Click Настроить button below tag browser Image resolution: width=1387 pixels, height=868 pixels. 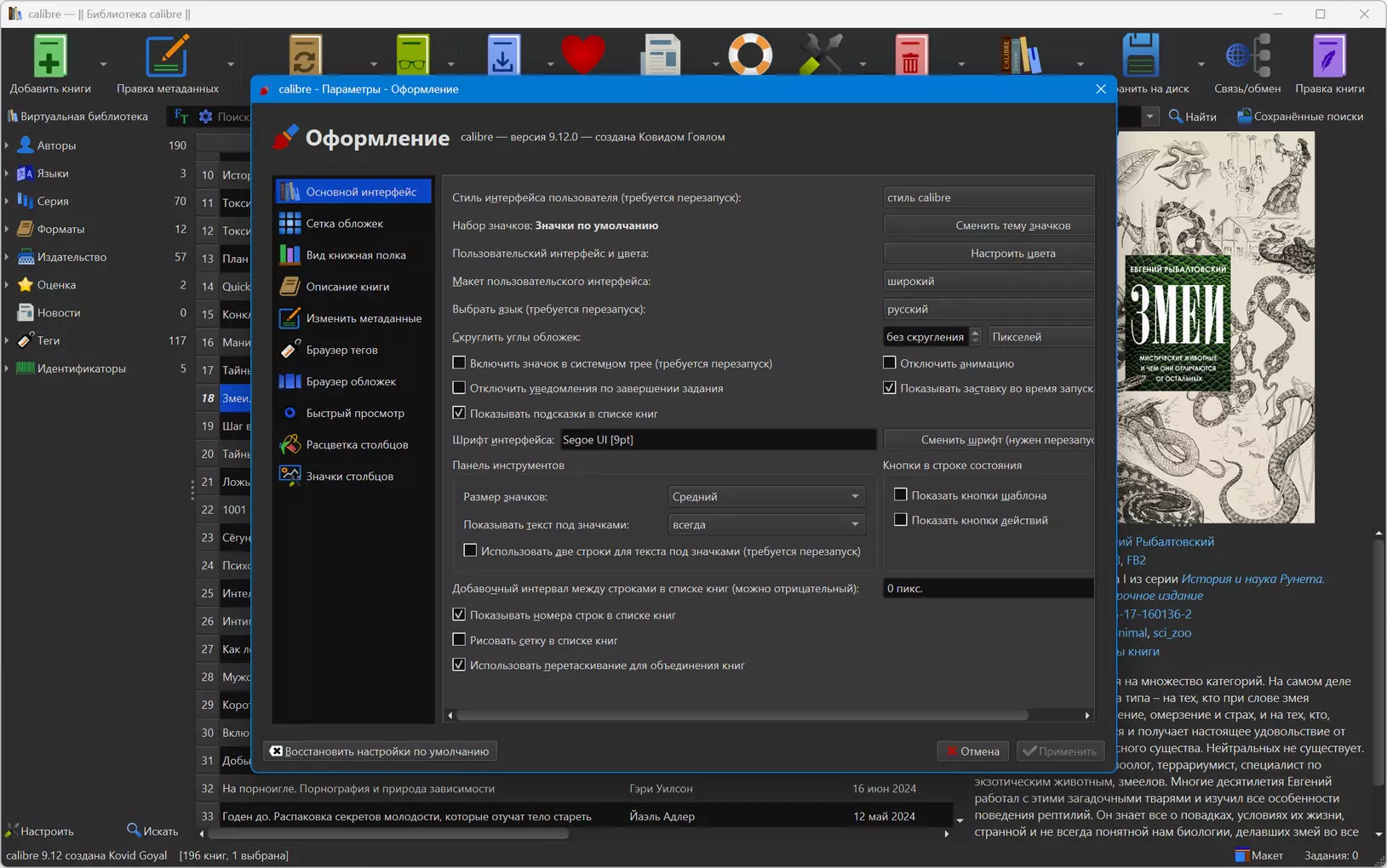[x=40, y=831]
